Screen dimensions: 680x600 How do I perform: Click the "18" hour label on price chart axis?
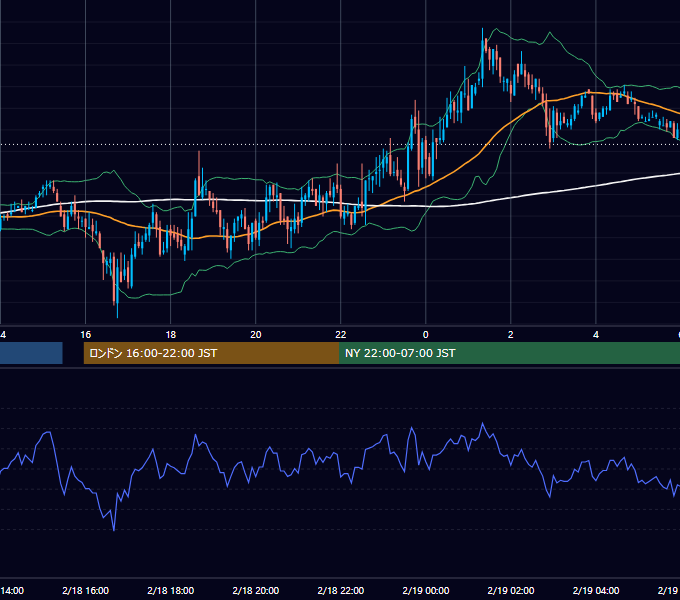[x=170, y=334]
